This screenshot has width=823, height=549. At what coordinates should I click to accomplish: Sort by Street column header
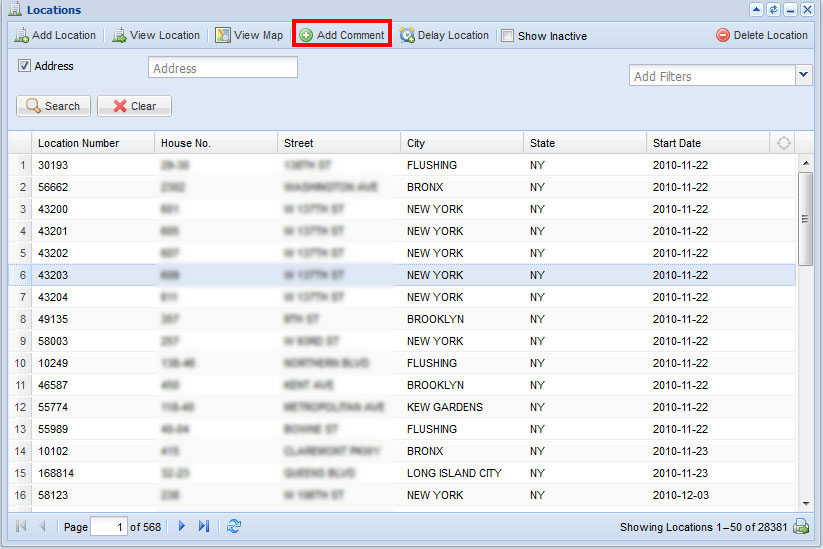339,143
